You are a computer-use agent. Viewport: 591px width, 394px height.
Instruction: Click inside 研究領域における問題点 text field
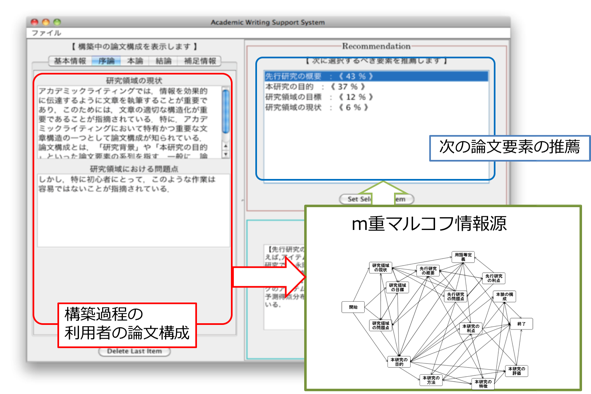click(x=133, y=210)
